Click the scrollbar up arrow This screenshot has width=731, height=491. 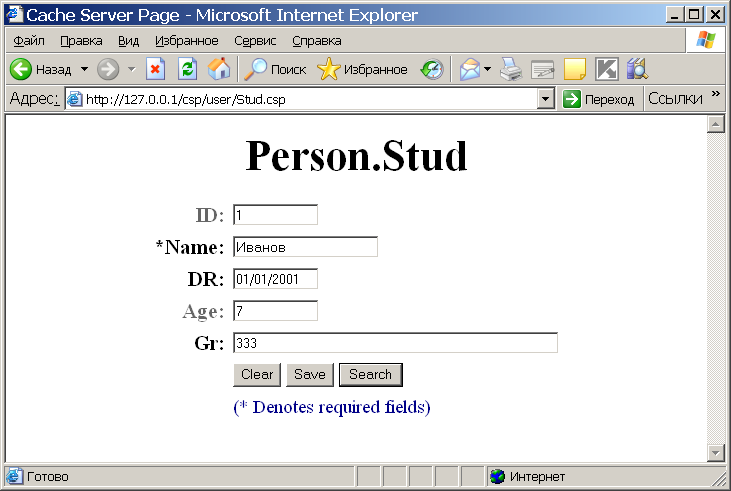point(716,124)
